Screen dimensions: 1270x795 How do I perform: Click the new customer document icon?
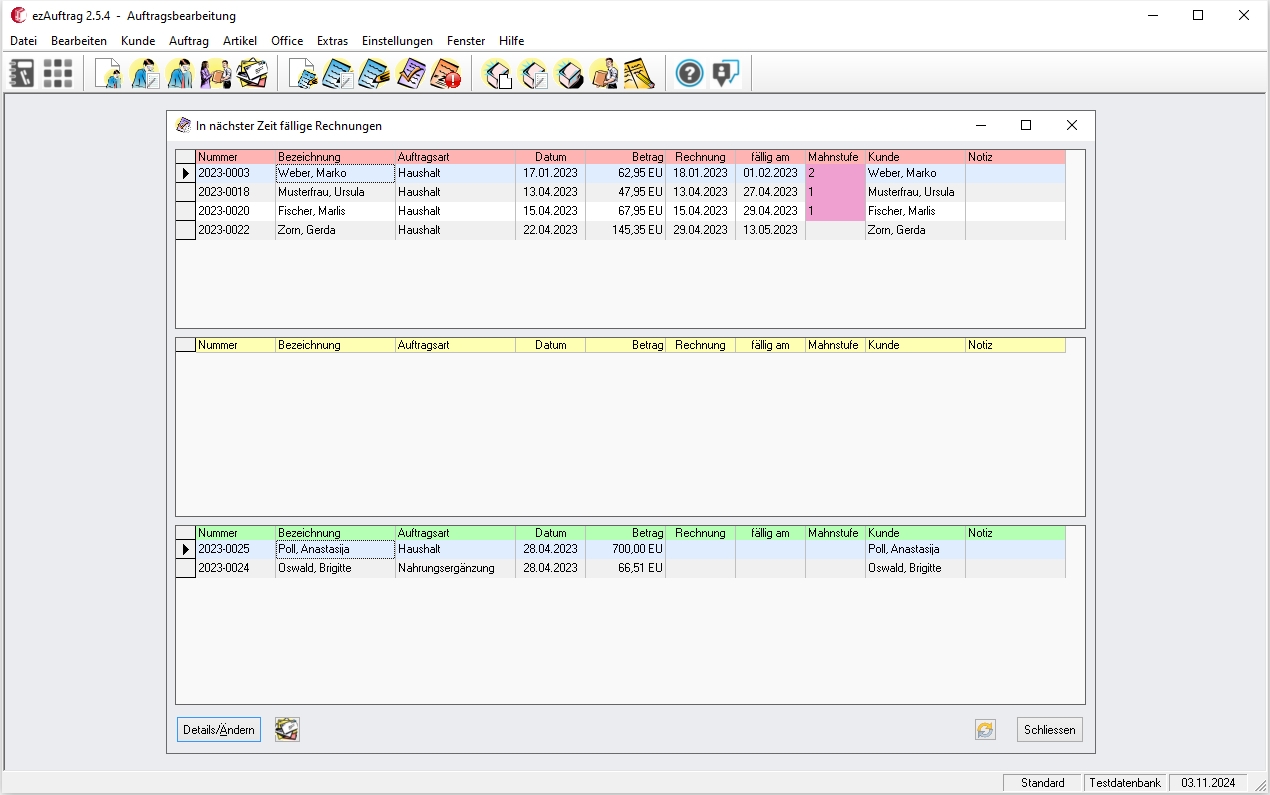109,73
